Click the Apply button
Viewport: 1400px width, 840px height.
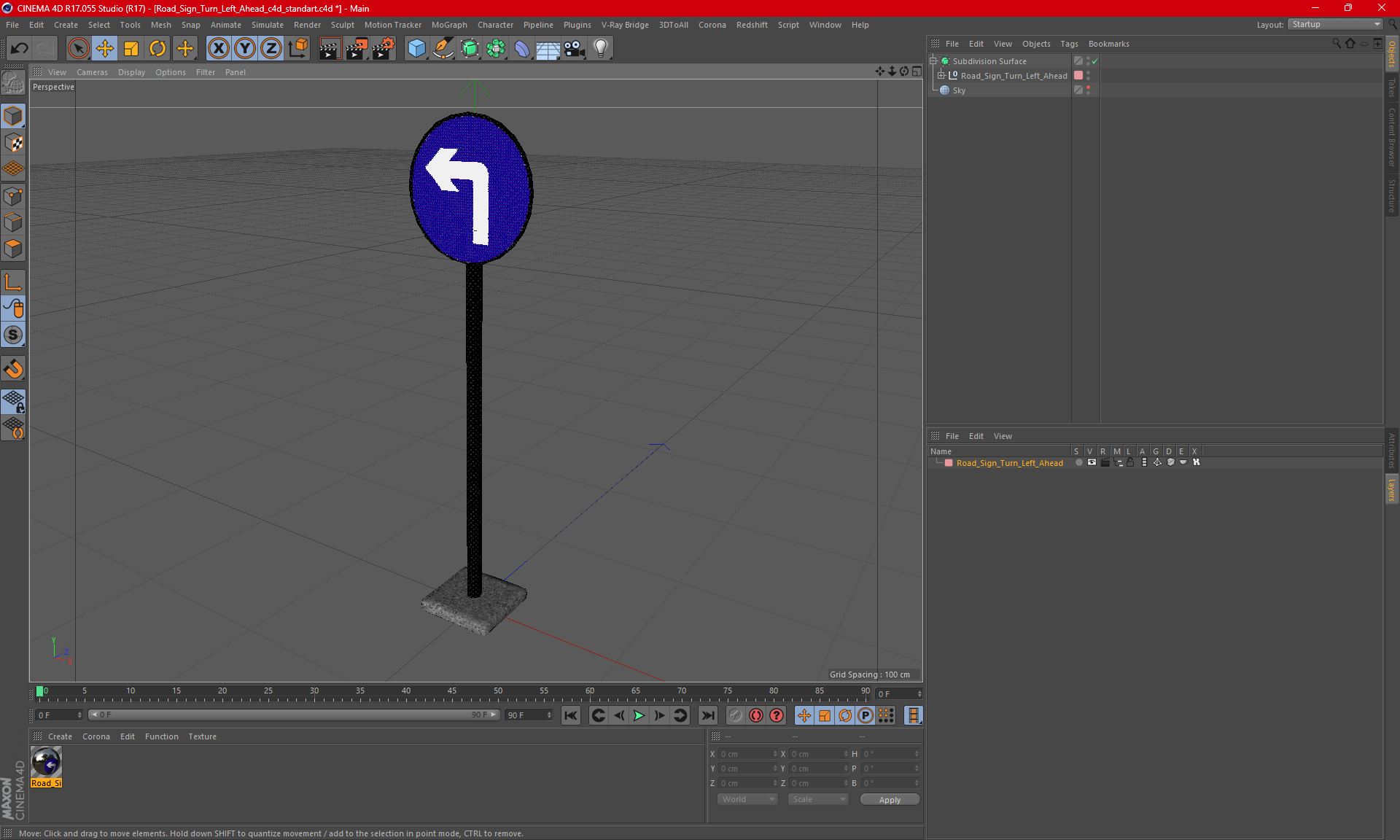[890, 800]
